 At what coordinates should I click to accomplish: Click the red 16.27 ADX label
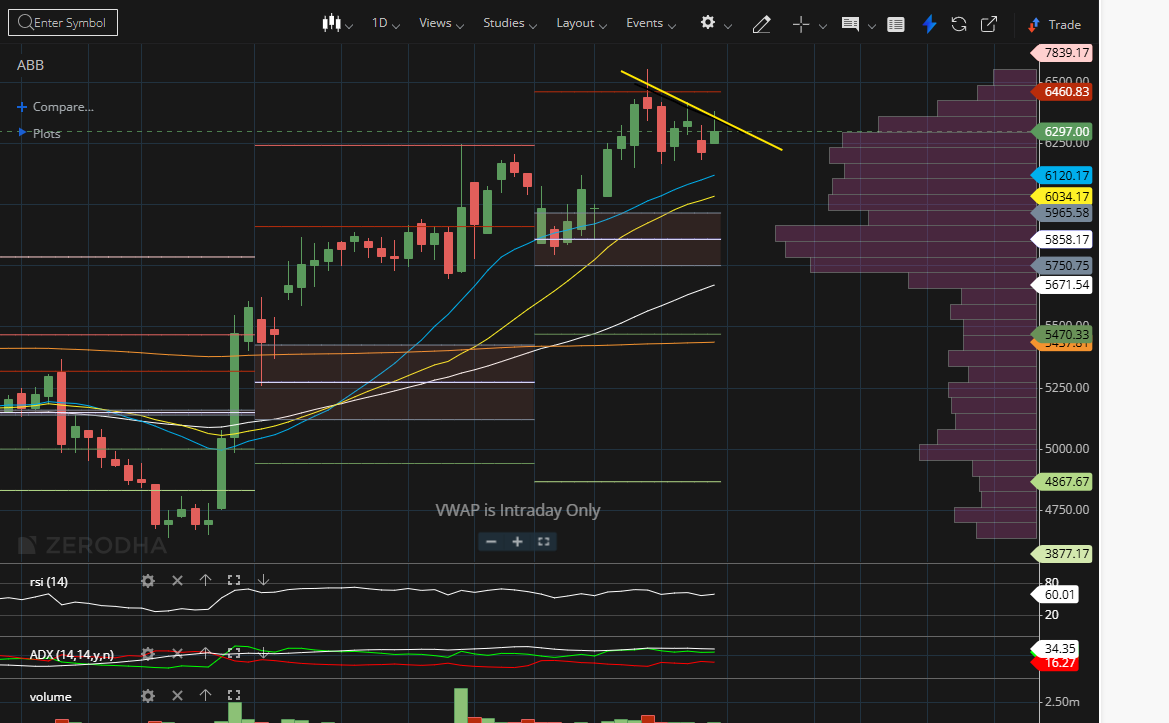[1056, 663]
